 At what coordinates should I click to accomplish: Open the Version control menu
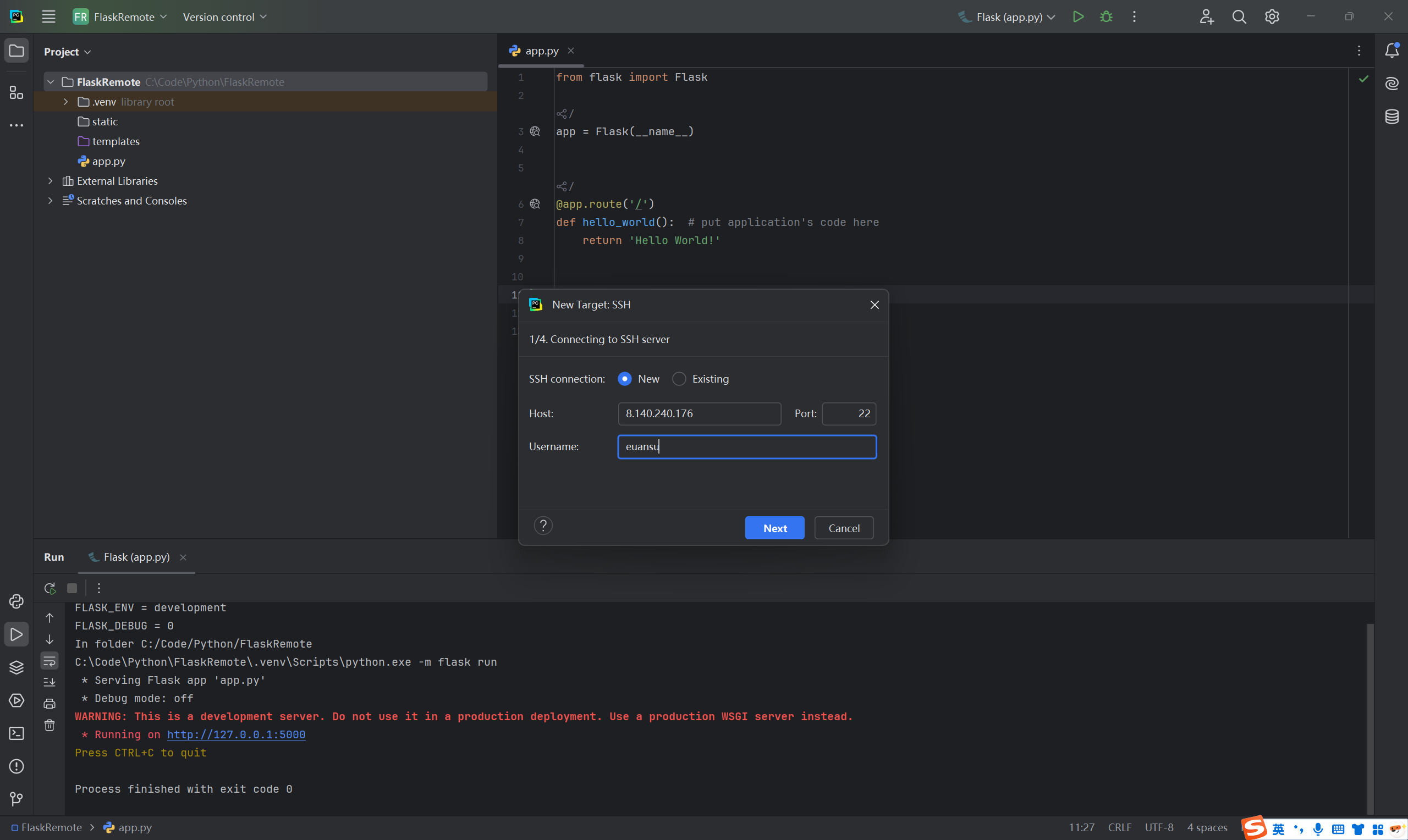pyautogui.click(x=224, y=17)
